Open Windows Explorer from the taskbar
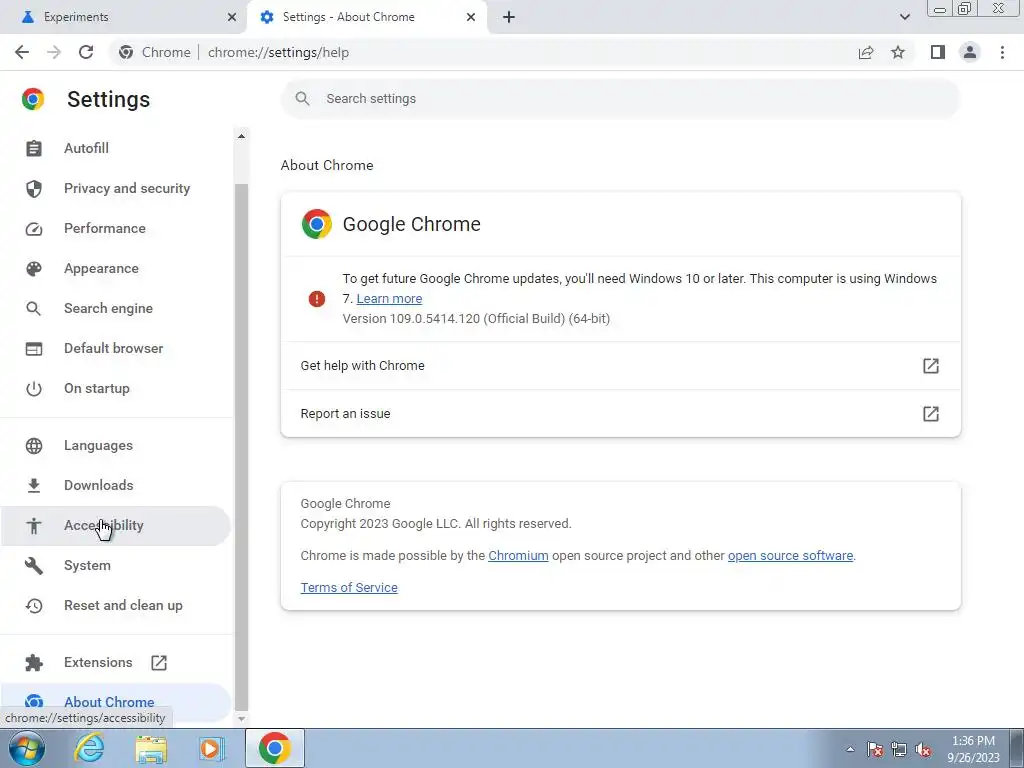This screenshot has width=1024, height=768. (151, 748)
